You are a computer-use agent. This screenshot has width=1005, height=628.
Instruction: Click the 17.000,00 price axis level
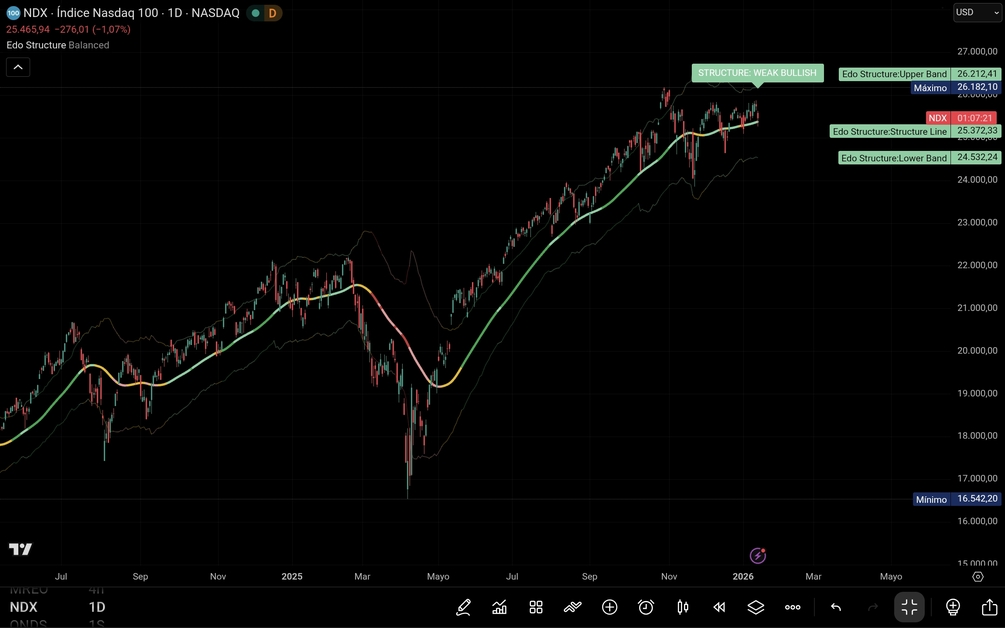click(x=977, y=478)
